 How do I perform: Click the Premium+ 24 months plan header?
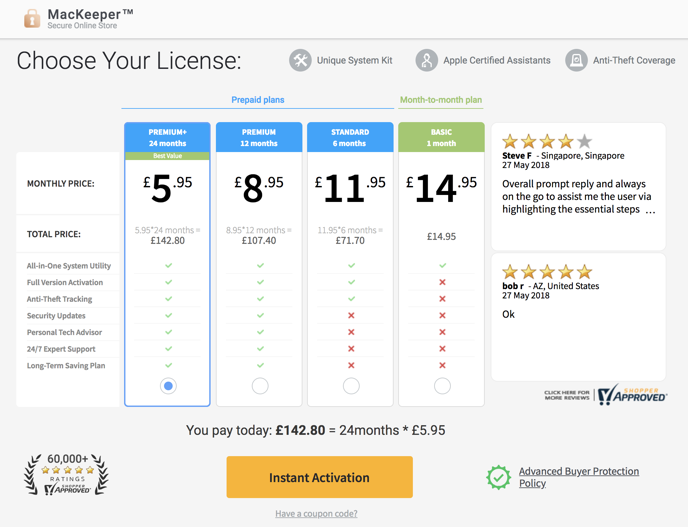[x=167, y=137]
